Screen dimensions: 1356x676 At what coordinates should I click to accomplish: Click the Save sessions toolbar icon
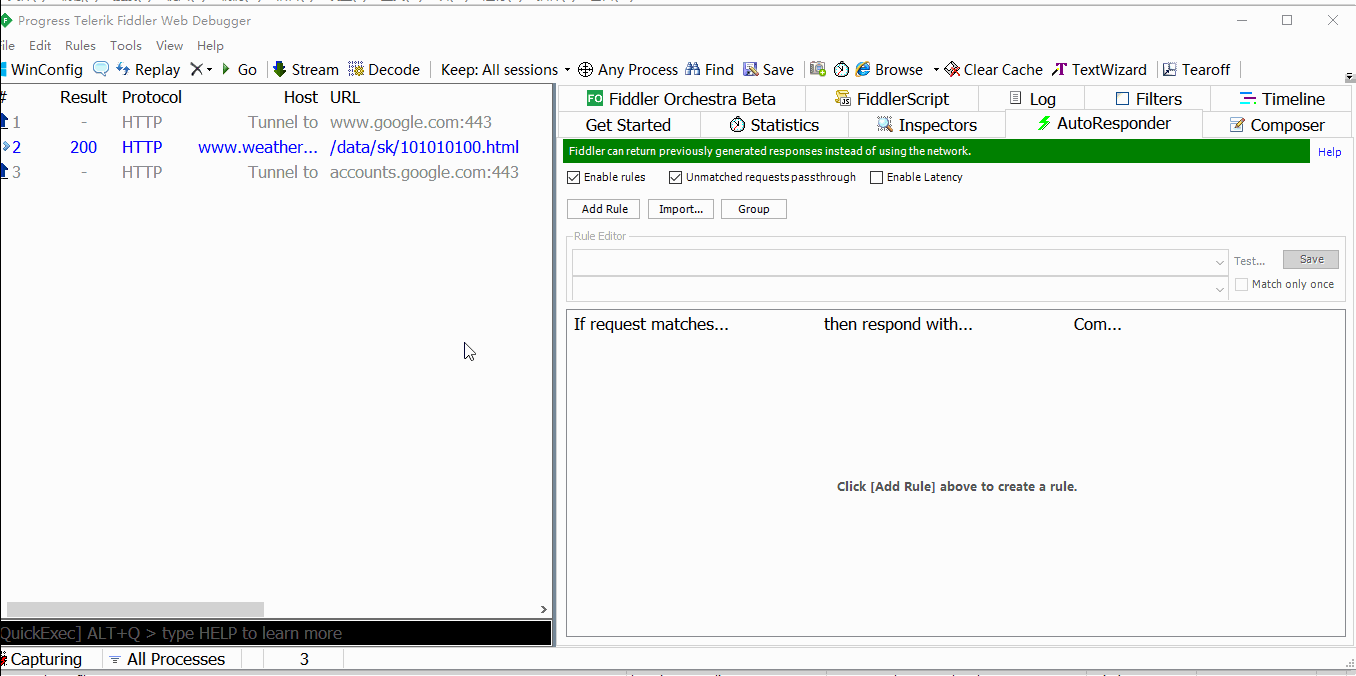[x=751, y=69]
